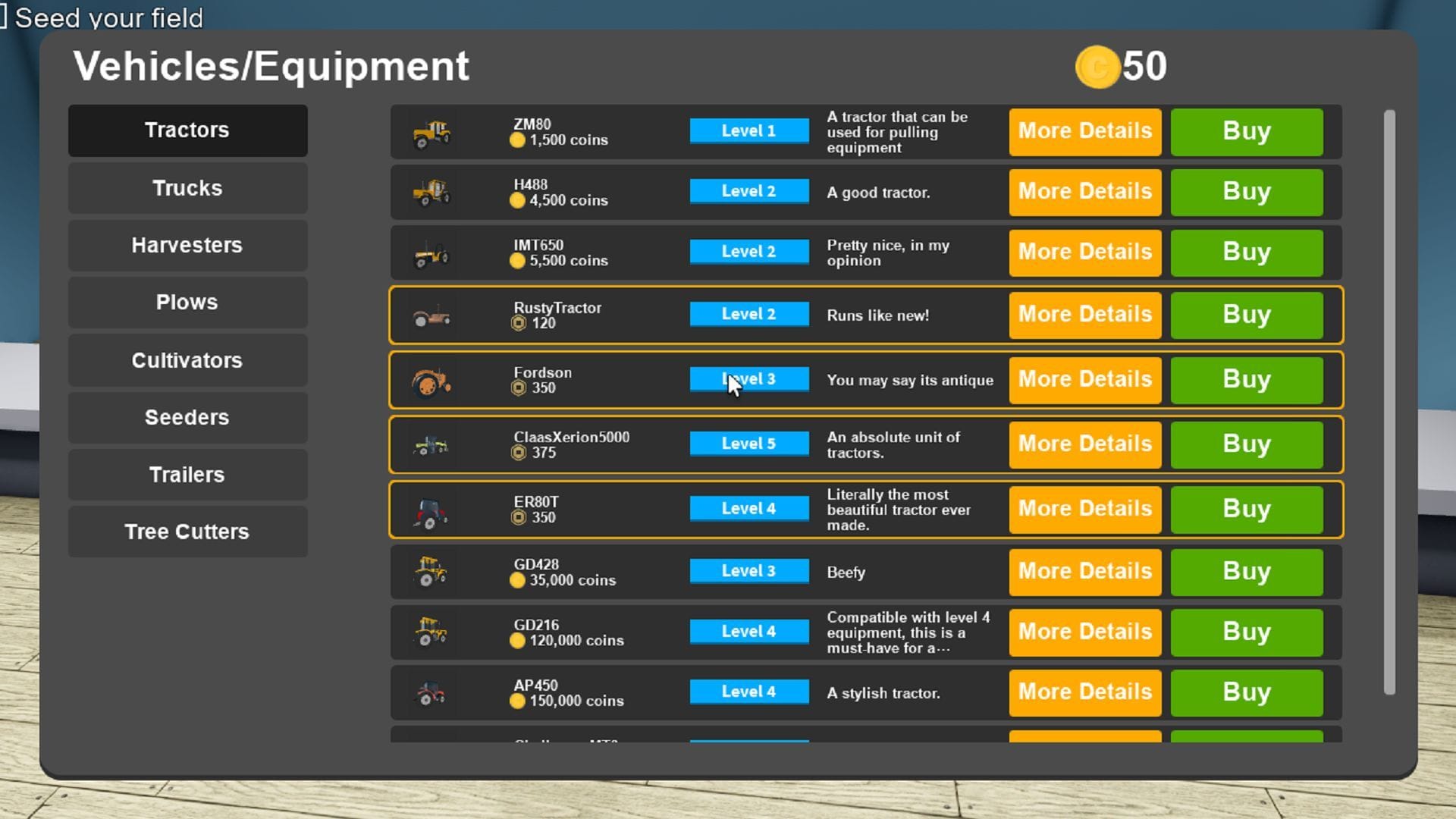Click the Level 5 badge on ClaasXerion5000

pos(748,444)
